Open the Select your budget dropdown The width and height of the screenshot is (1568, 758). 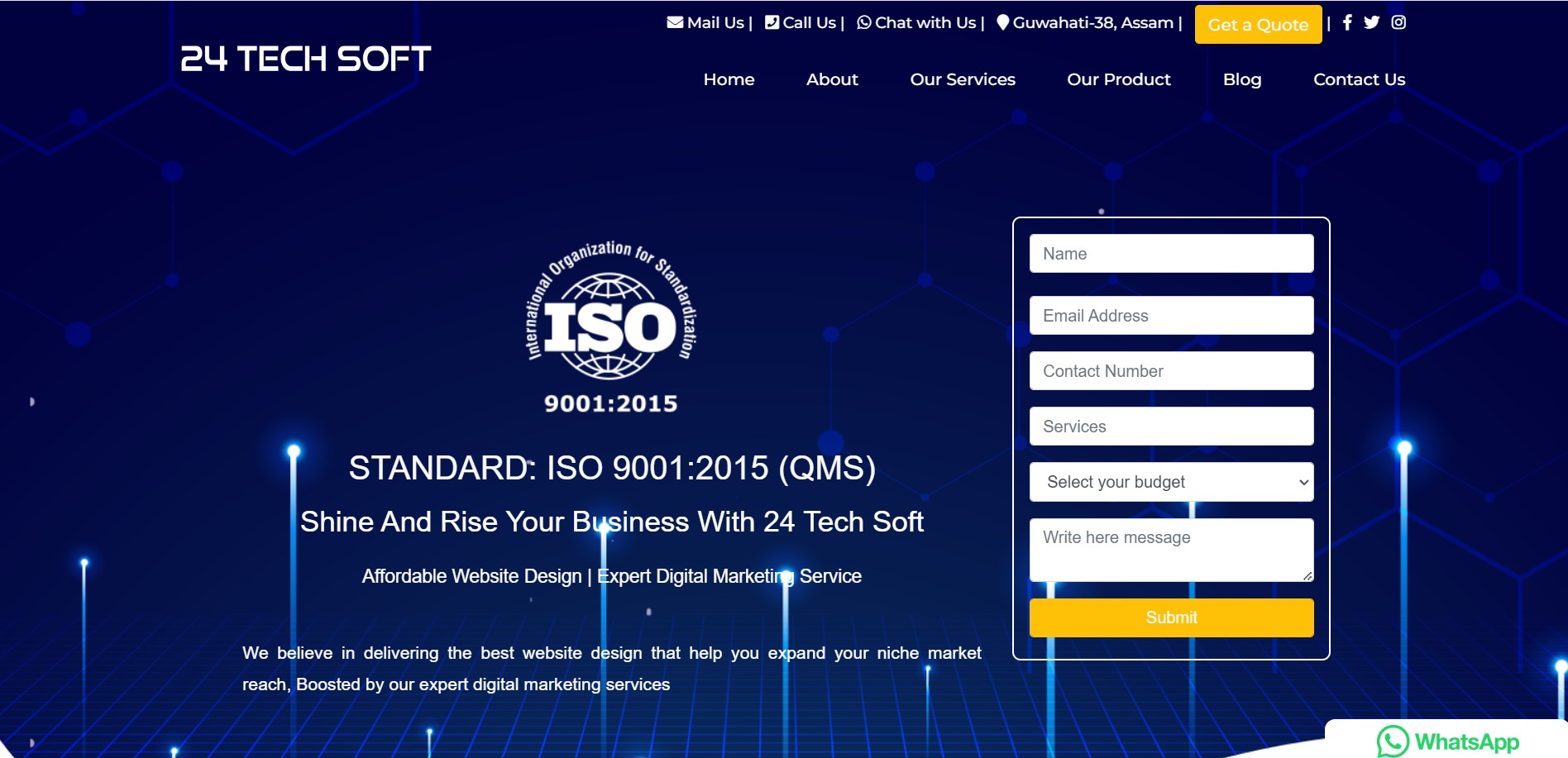[1171, 482]
